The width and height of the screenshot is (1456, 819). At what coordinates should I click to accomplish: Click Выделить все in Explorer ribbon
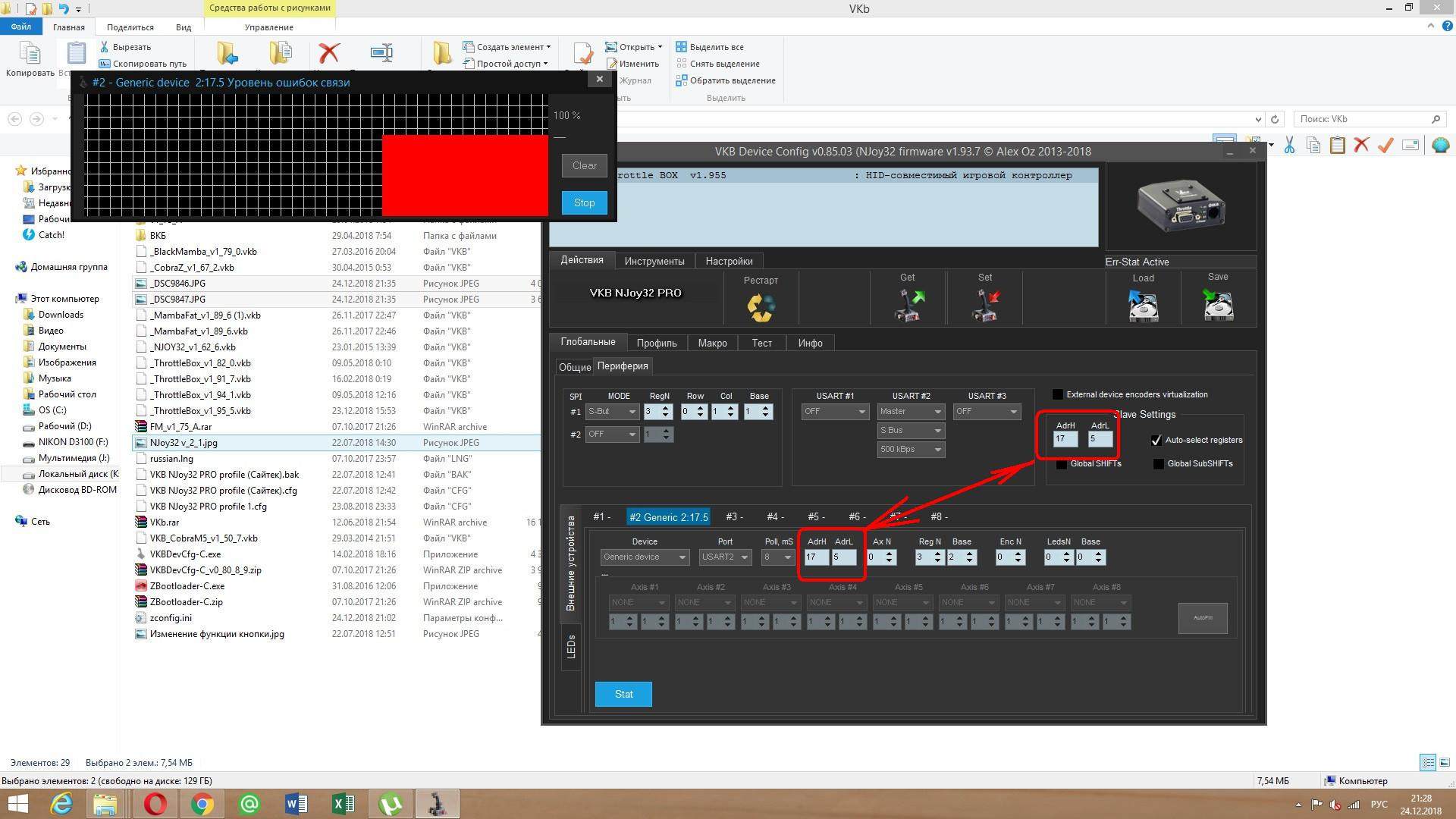[x=710, y=47]
